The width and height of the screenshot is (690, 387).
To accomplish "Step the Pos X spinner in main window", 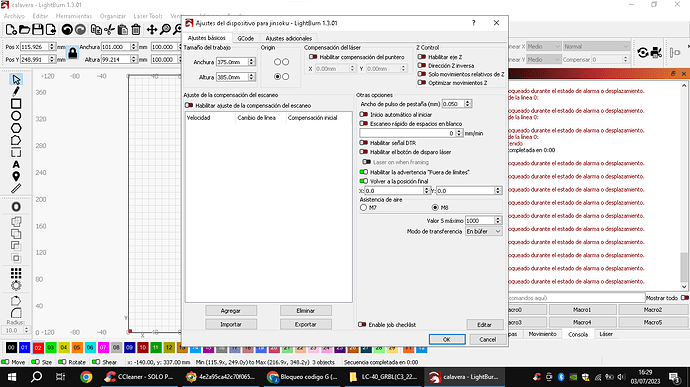I will point(52,47).
